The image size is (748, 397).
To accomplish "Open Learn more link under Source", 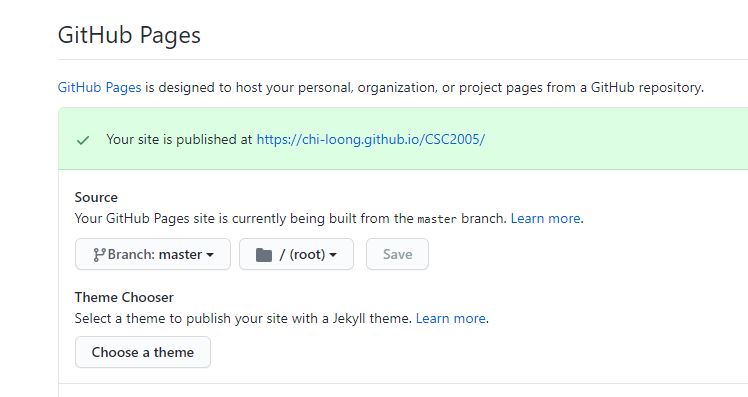I will click(x=546, y=219).
